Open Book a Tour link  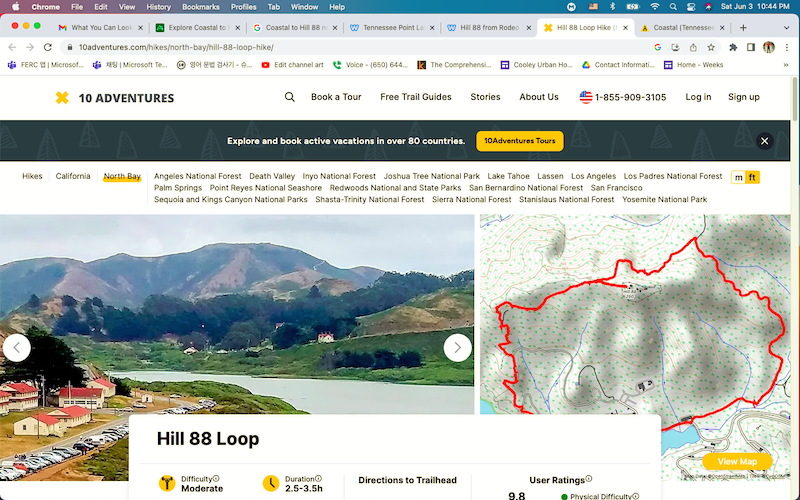point(336,97)
